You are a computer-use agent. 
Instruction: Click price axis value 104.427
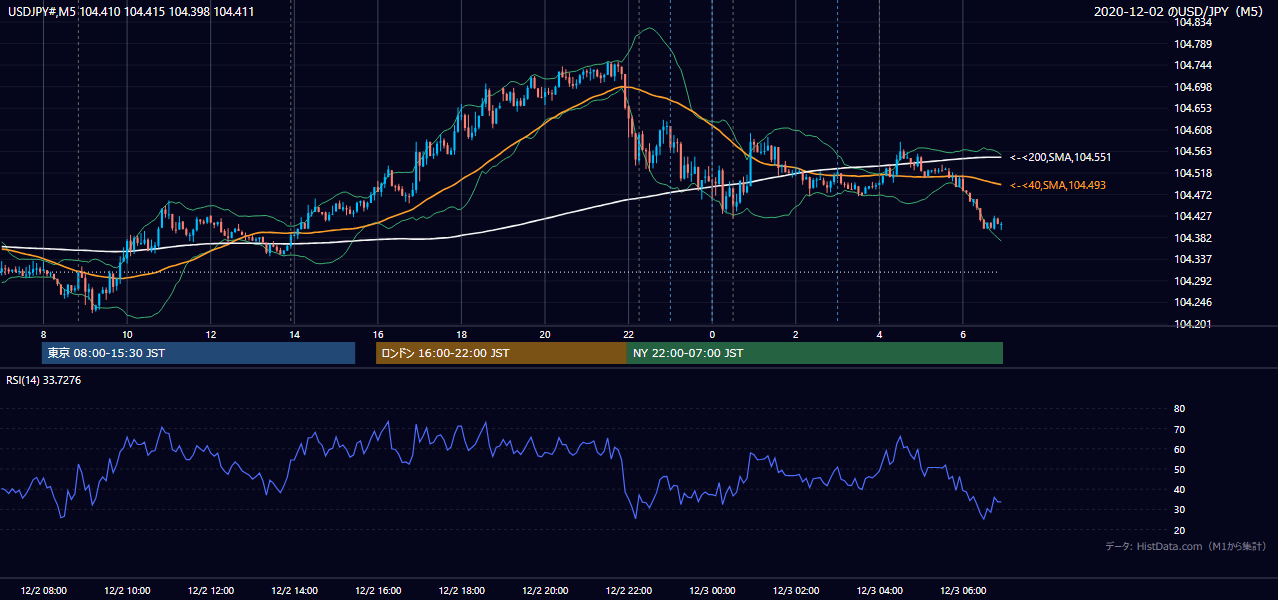coord(1193,216)
